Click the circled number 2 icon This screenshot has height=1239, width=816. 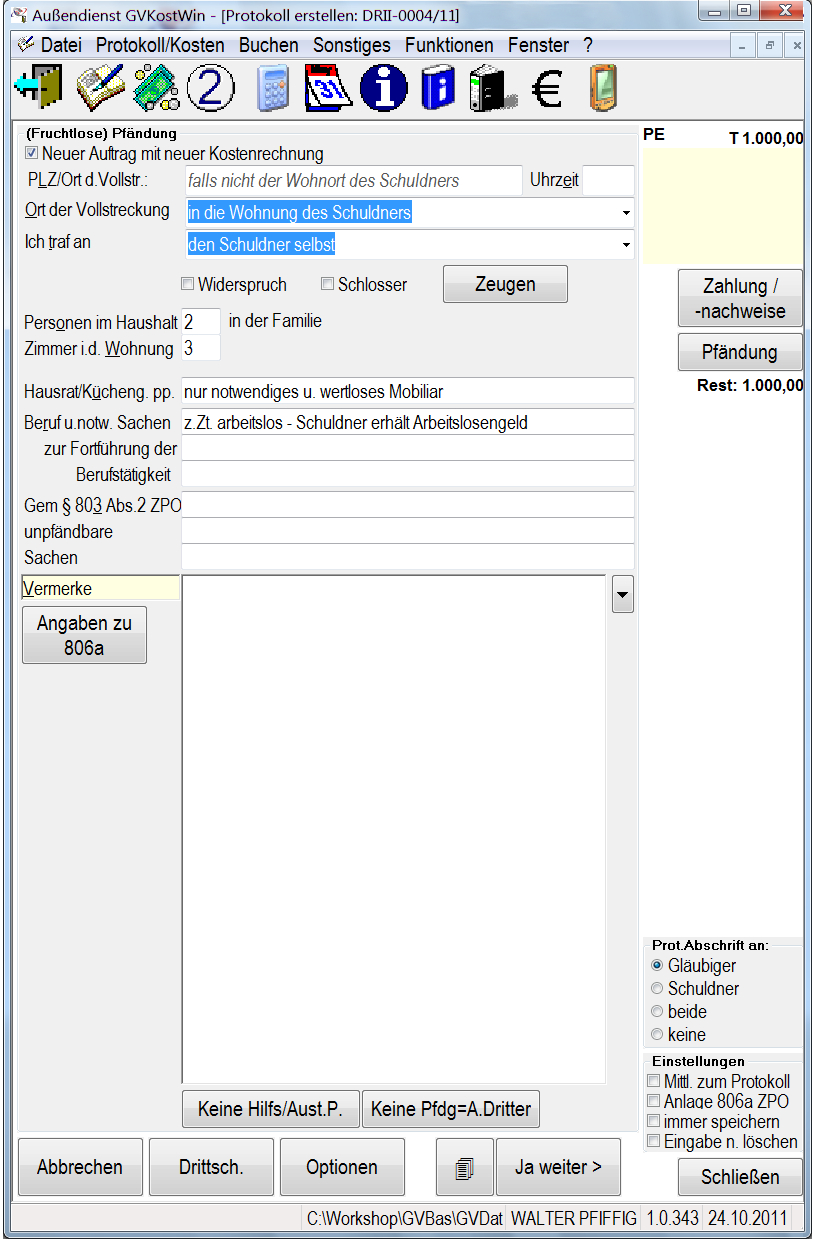[x=211, y=88]
